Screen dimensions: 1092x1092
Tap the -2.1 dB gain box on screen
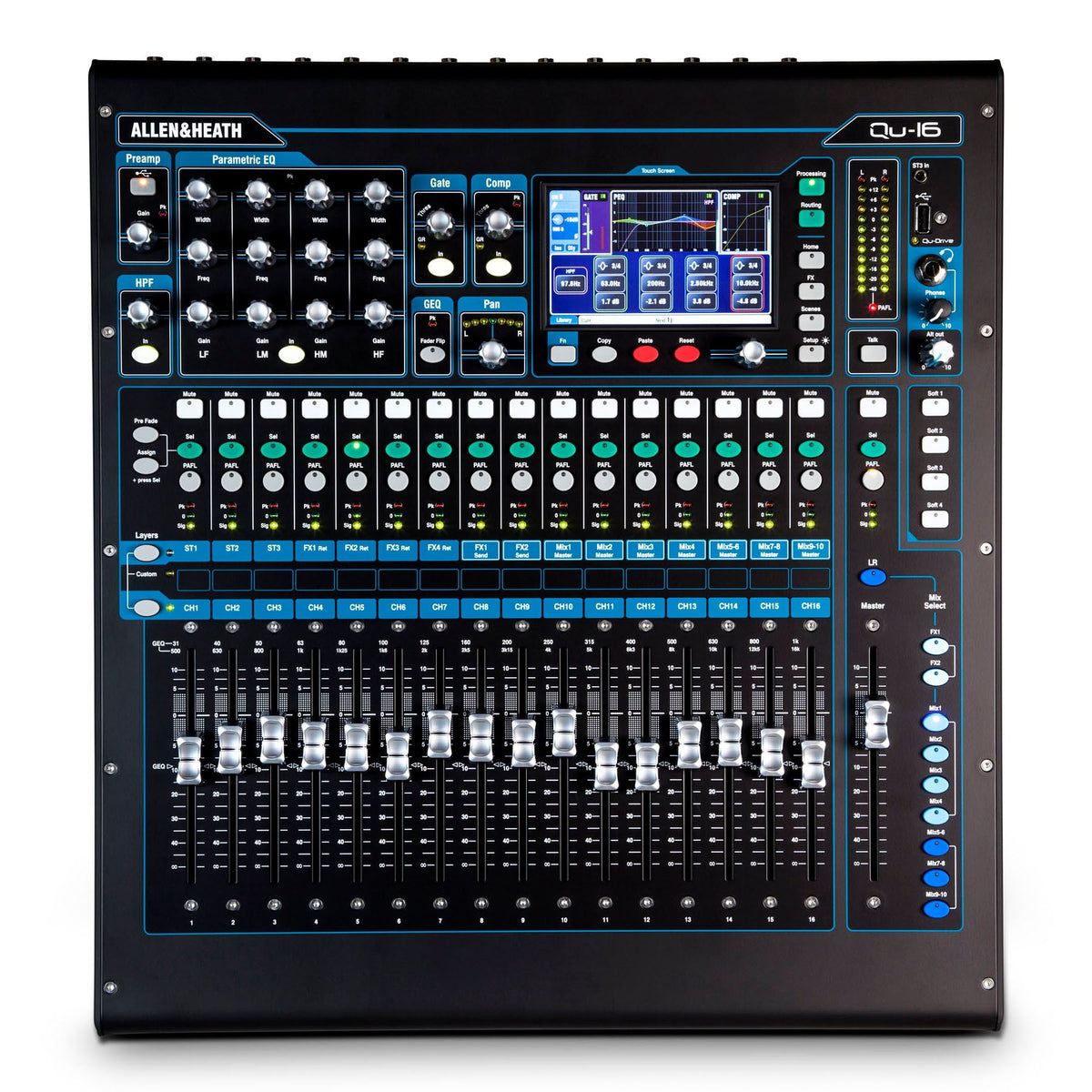click(656, 300)
